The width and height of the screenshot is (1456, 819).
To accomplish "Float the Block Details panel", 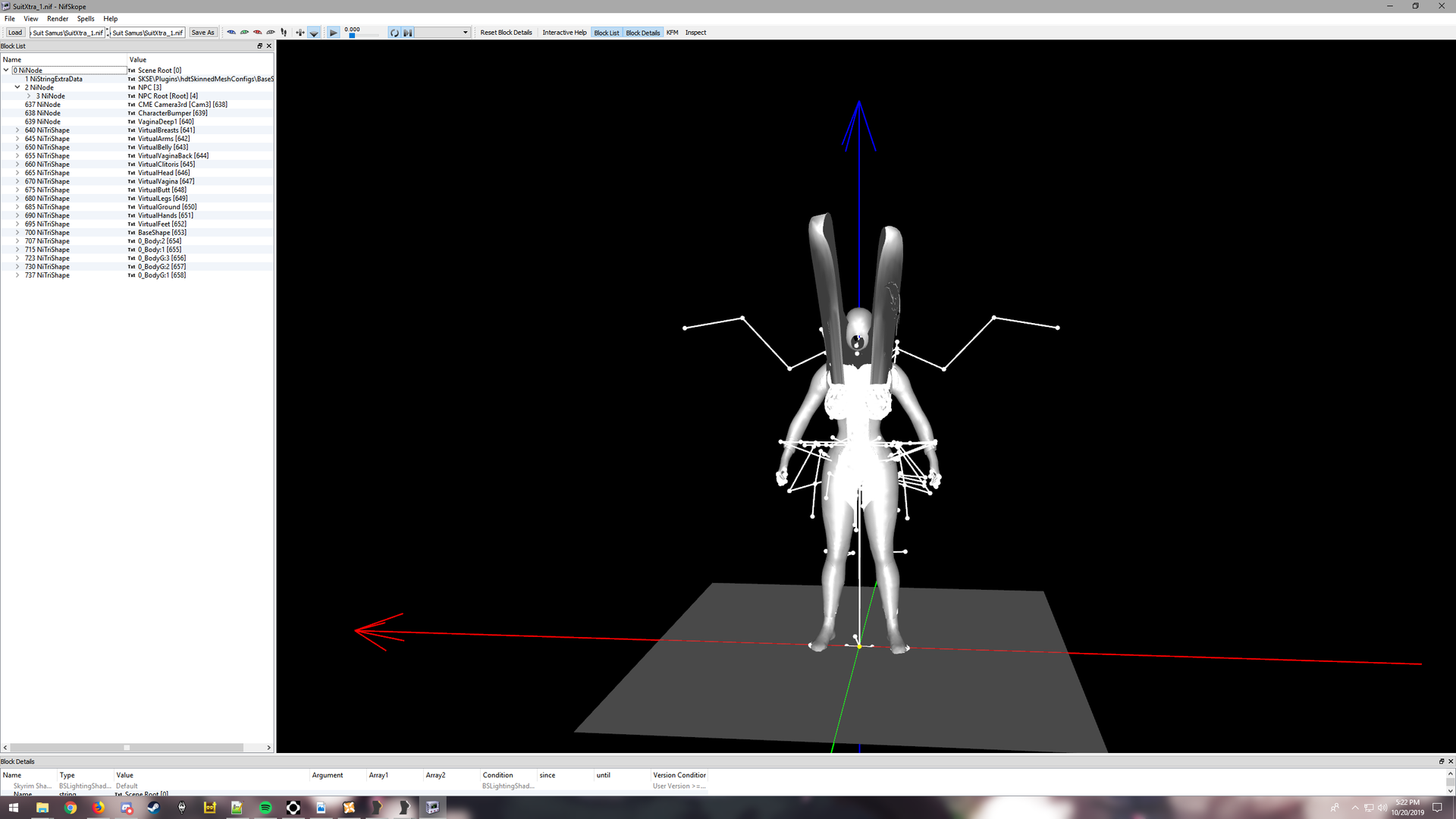I will coord(1442,761).
